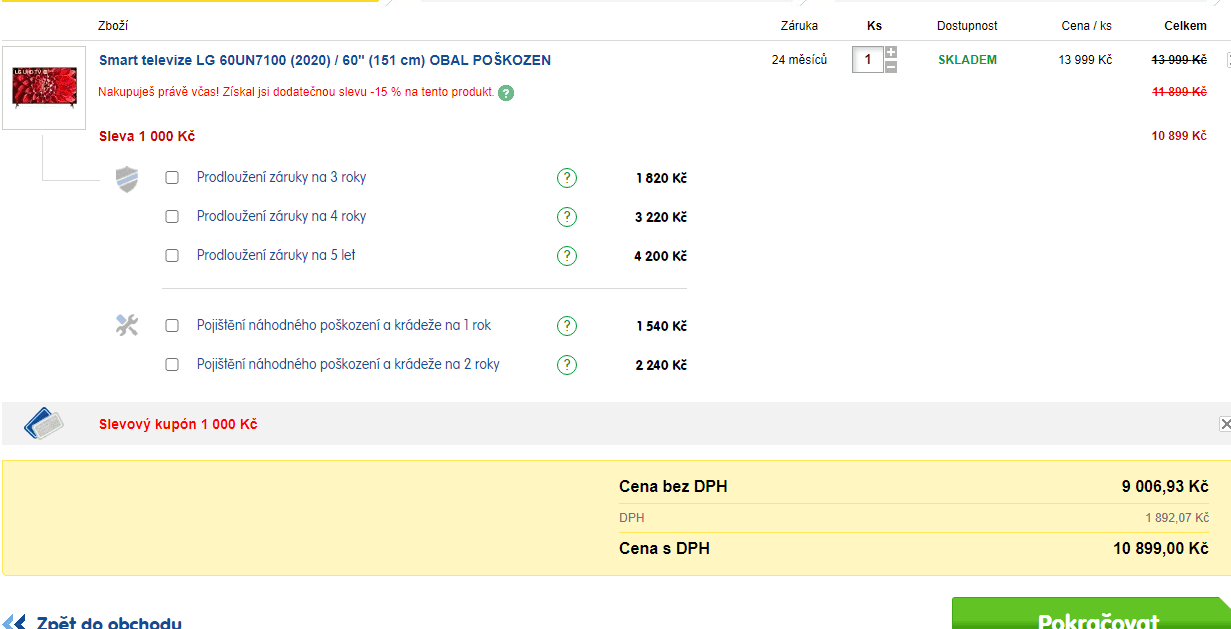This screenshot has width=1231, height=629.
Task: Enable insurance na 1 rok checkbox
Action: point(172,326)
